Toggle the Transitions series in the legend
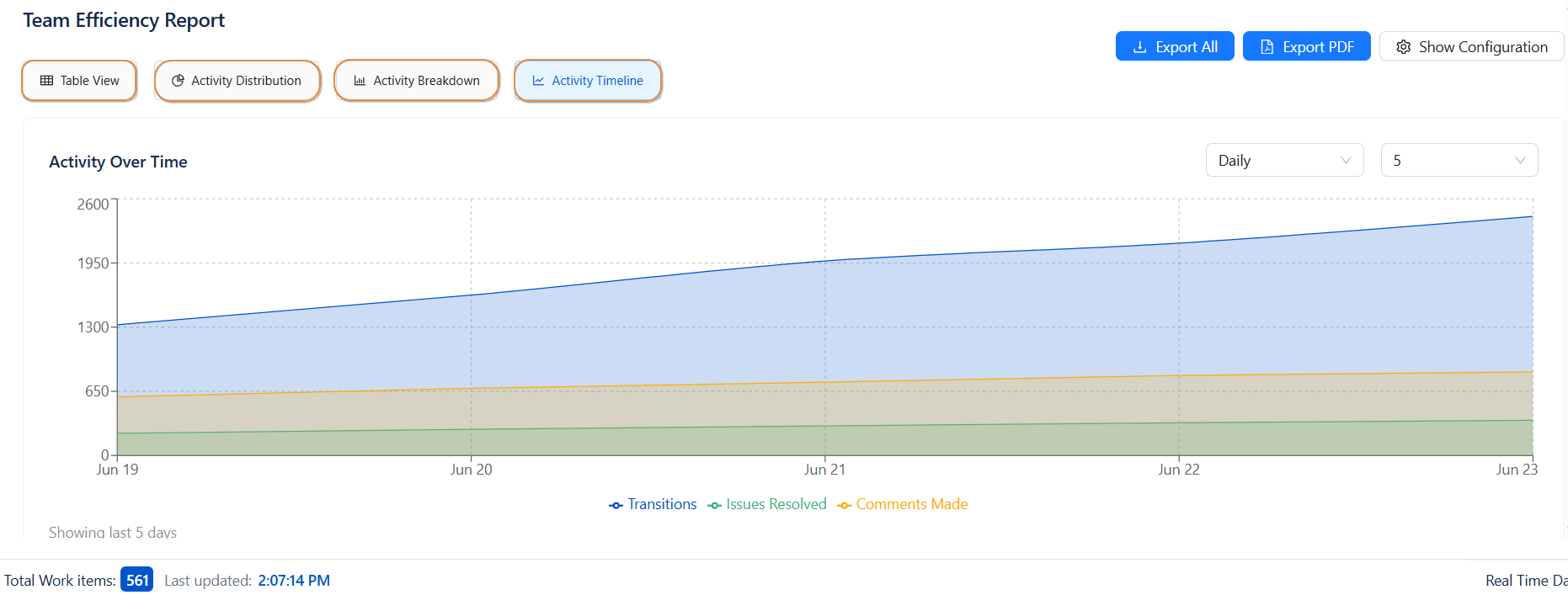 [662, 504]
